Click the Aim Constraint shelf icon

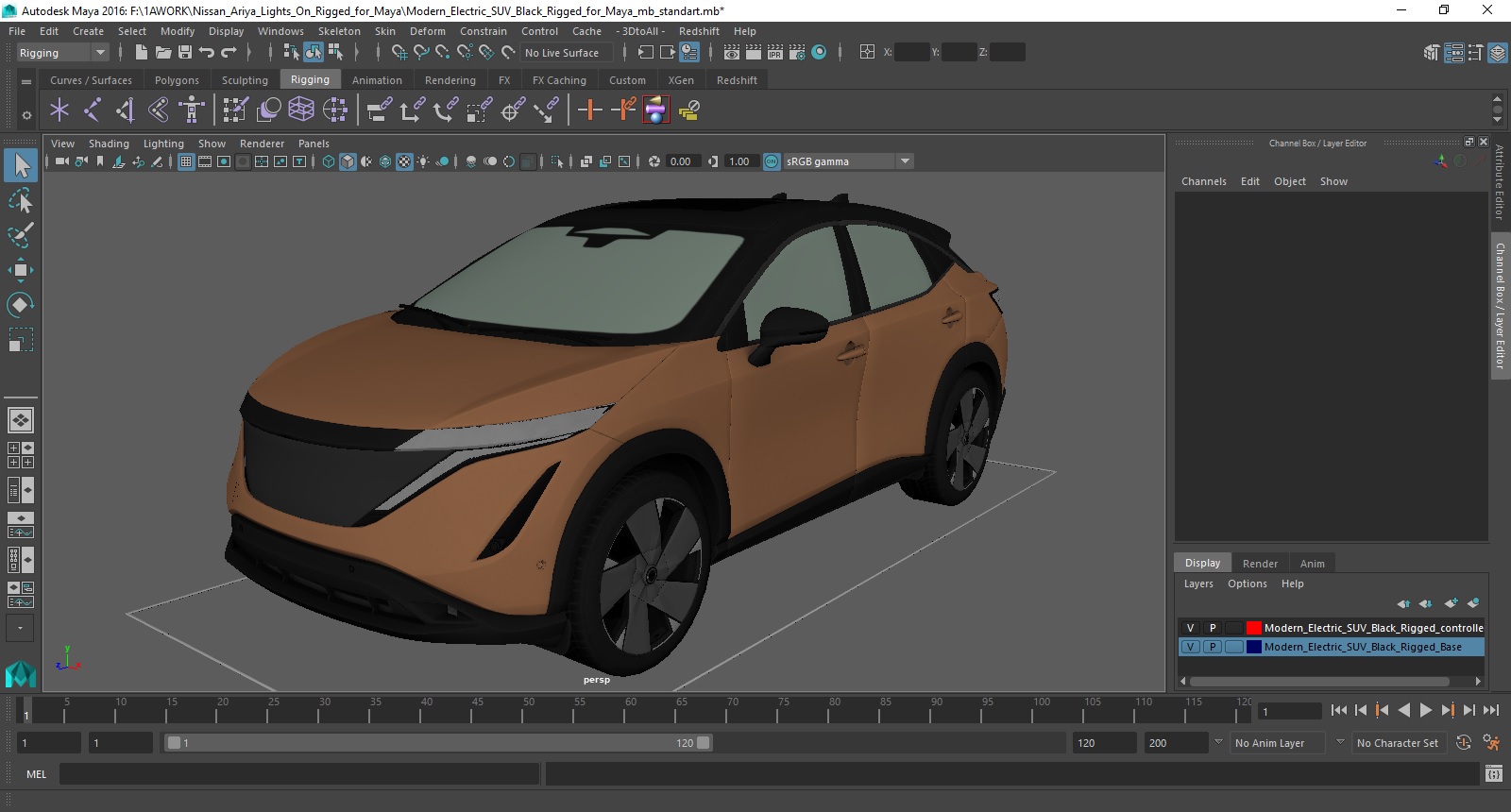pyautogui.click(x=512, y=110)
